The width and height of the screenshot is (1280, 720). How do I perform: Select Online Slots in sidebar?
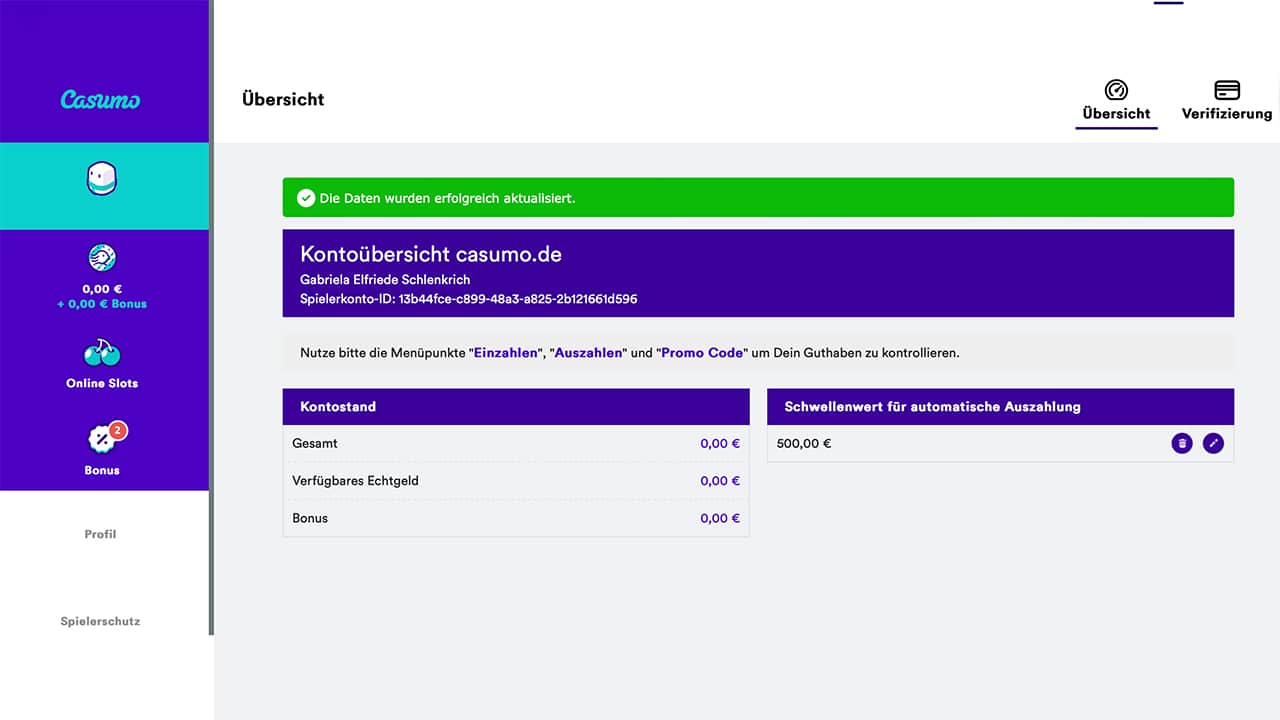click(x=102, y=383)
